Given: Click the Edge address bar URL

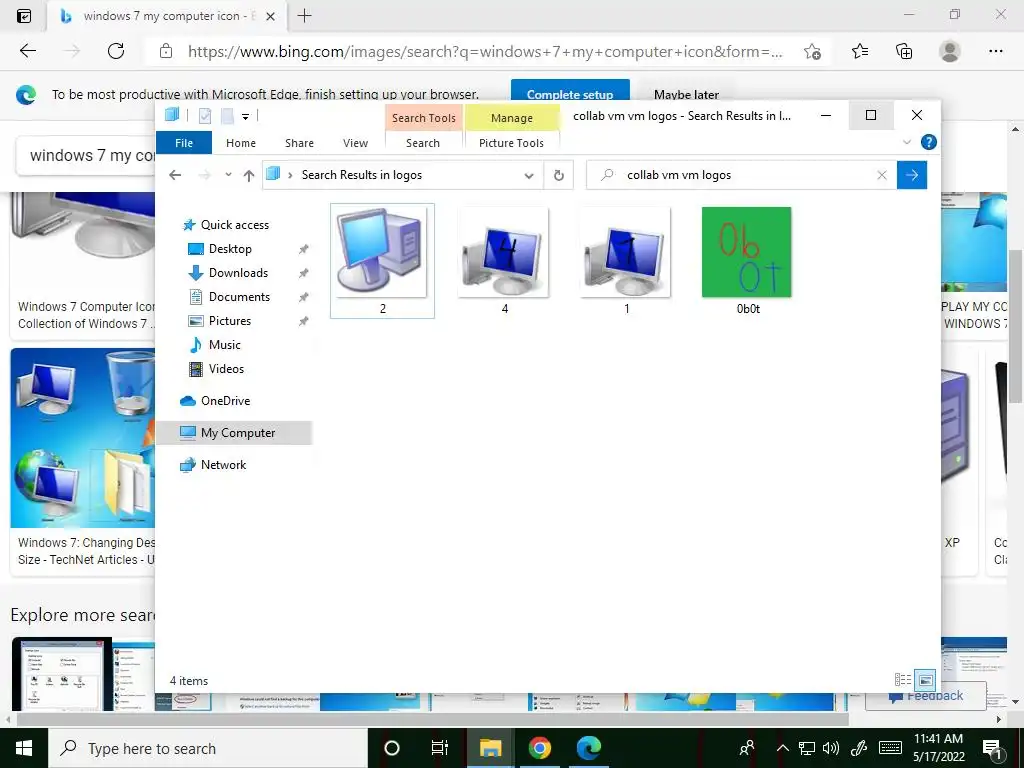Looking at the screenshot, I should pos(485,52).
